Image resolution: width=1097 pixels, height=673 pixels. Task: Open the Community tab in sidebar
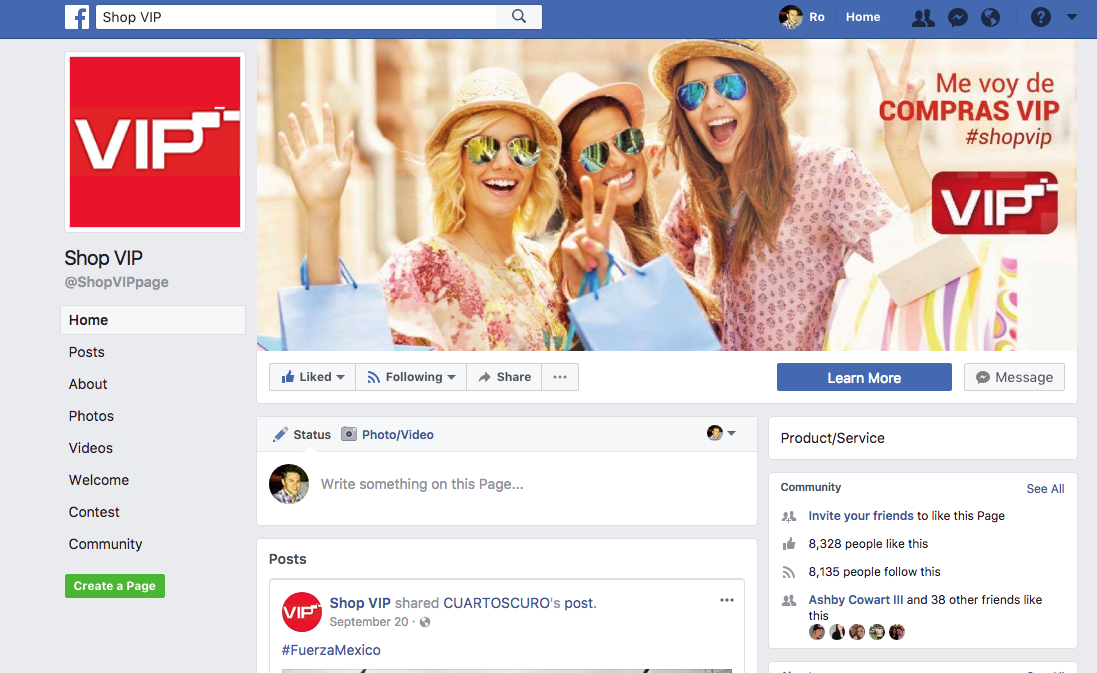click(x=105, y=544)
